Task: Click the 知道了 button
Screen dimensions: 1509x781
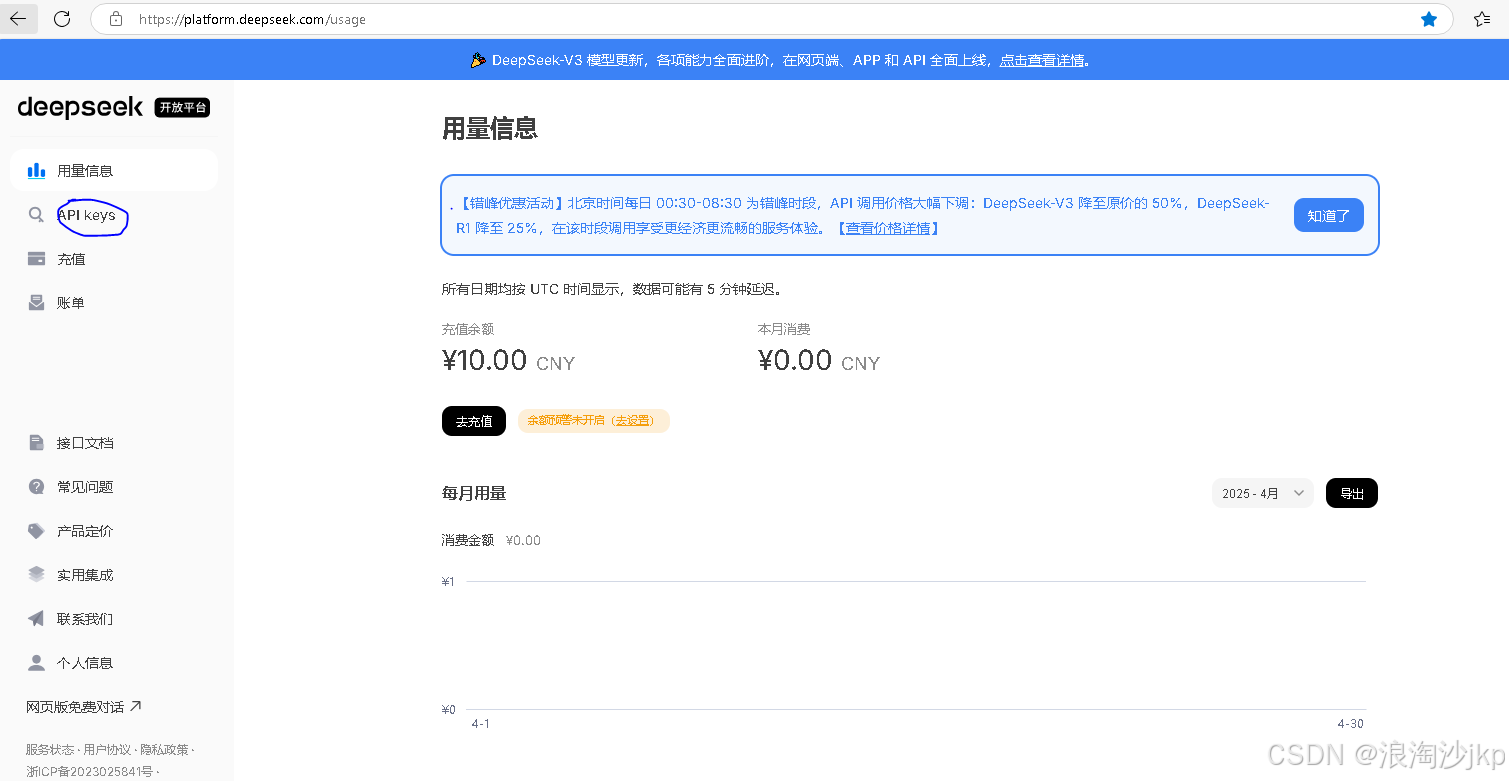Action: (1328, 215)
